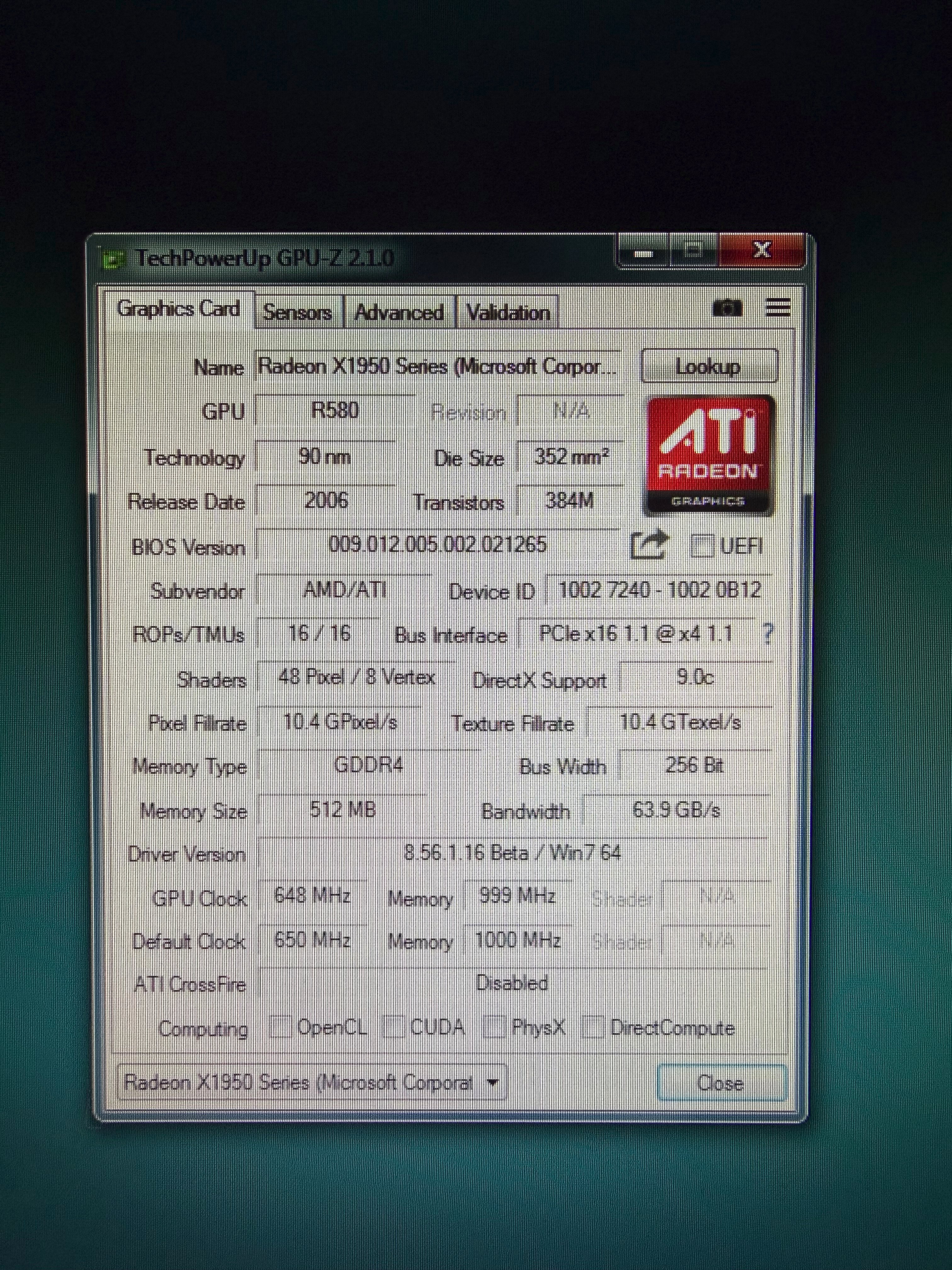Click the GPU Clock value 648 MHz
This screenshot has width=952, height=1270.
point(313,896)
